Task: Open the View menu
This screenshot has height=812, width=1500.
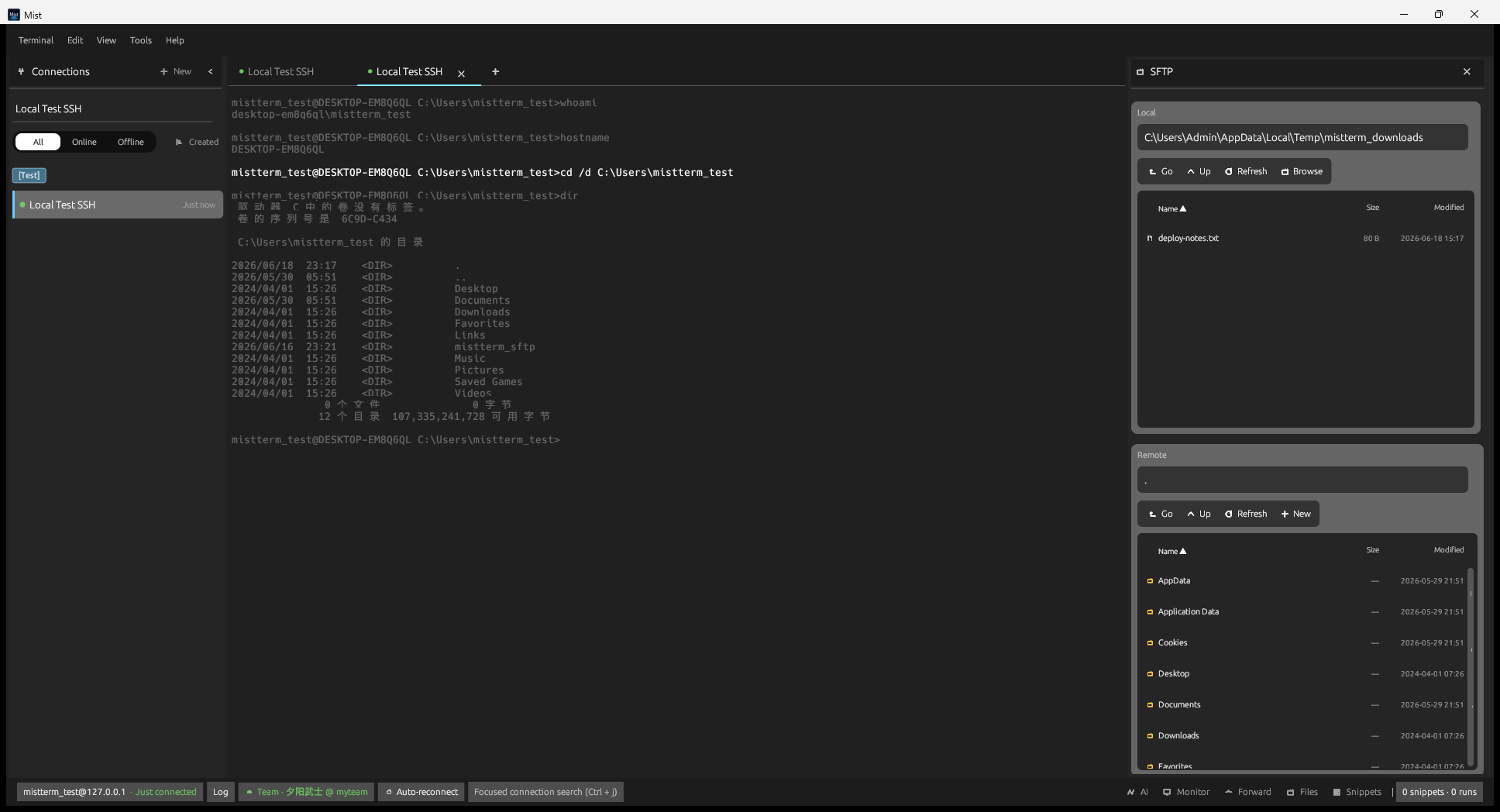Action: pyautogui.click(x=106, y=40)
